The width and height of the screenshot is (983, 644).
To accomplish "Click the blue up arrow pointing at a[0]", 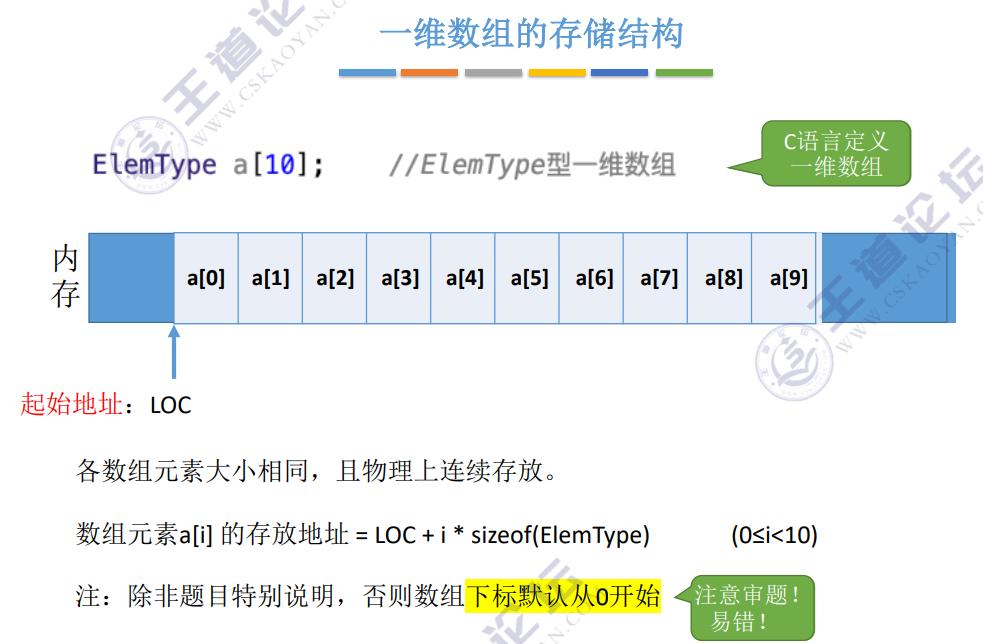I will pyautogui.click(x=174, y=352).
